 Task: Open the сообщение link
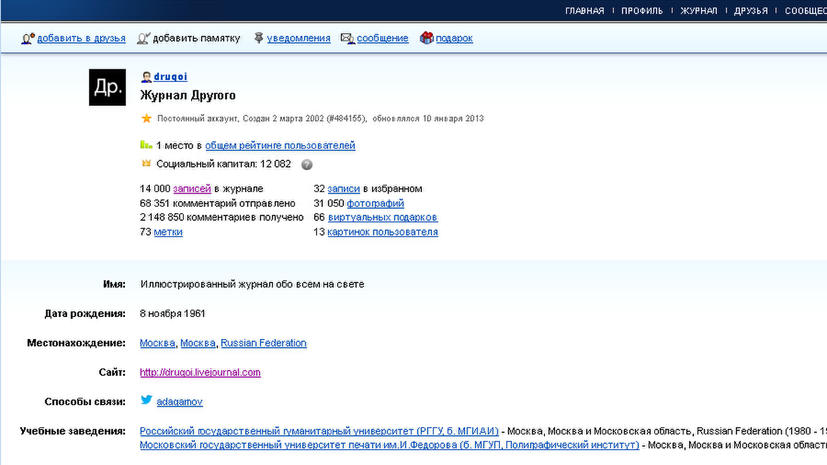pos(382,38)
